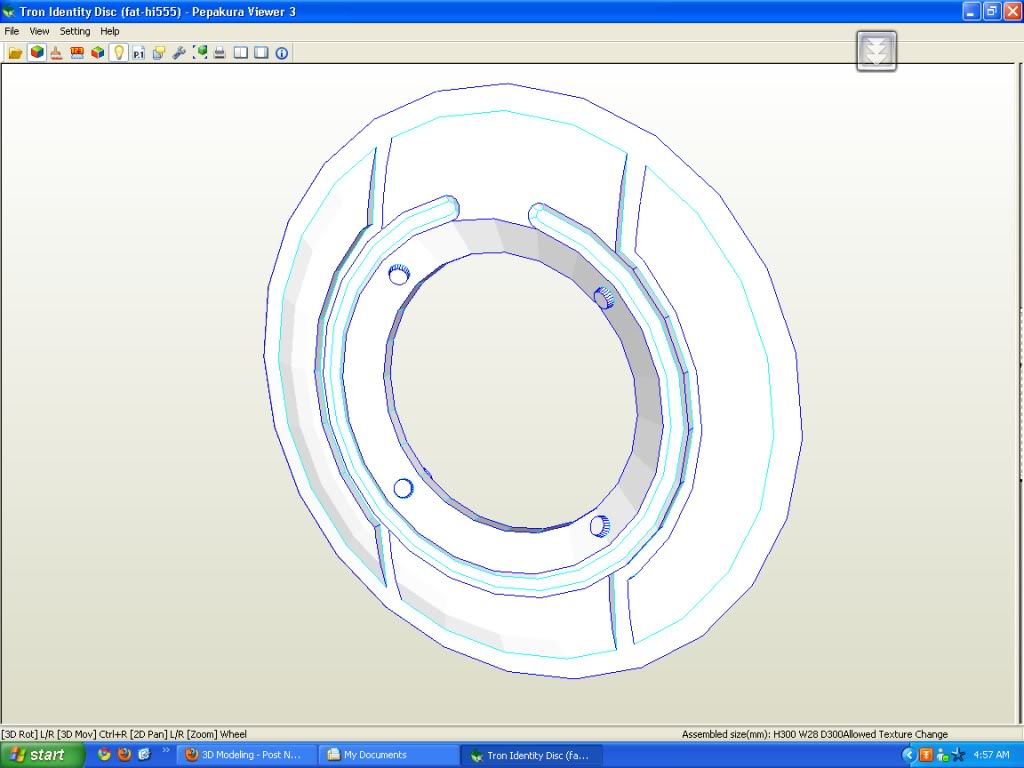Open settings with the wrench icon
1024x768 pixels.
point(179,53)
